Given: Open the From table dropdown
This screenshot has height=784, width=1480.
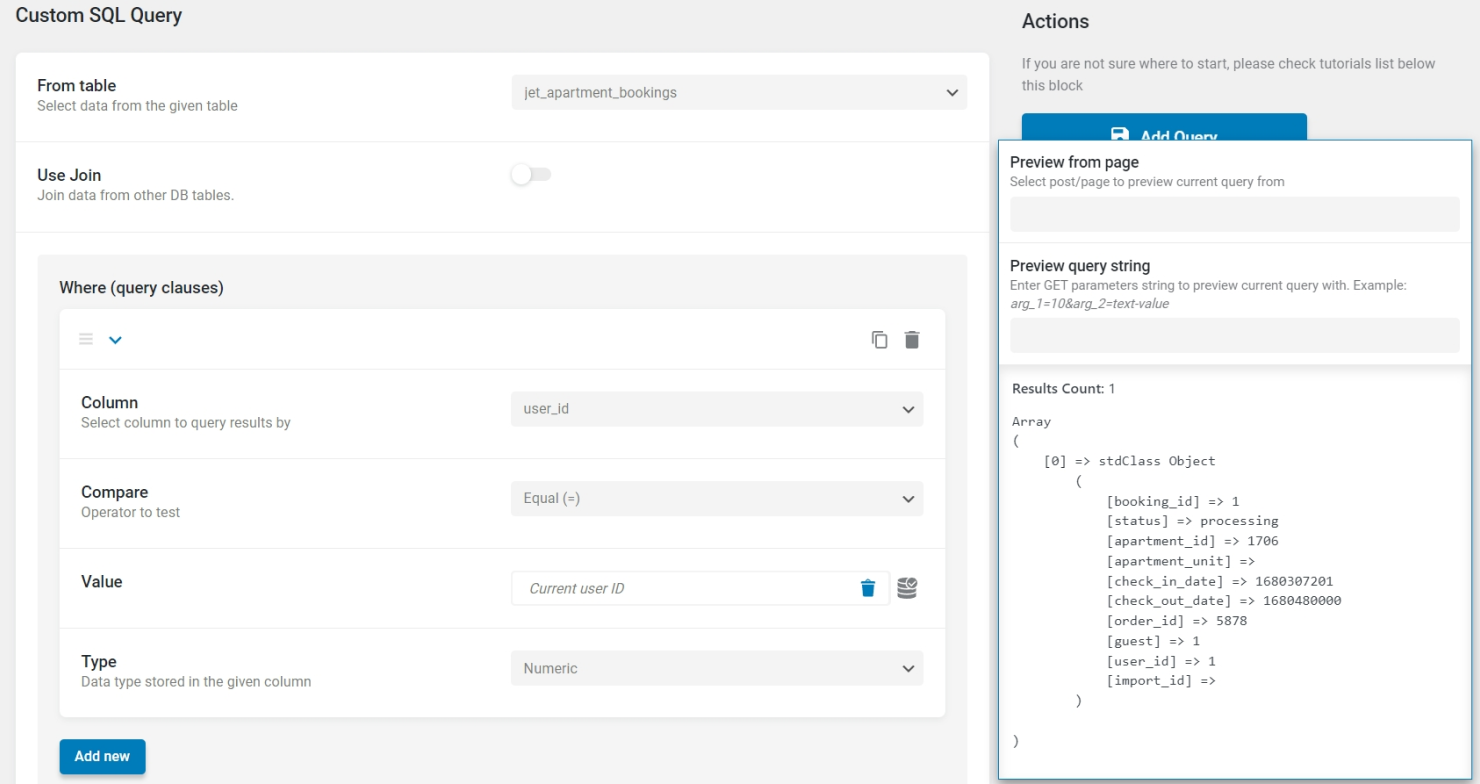Looking at the screenshot, I should click(739, 92).
